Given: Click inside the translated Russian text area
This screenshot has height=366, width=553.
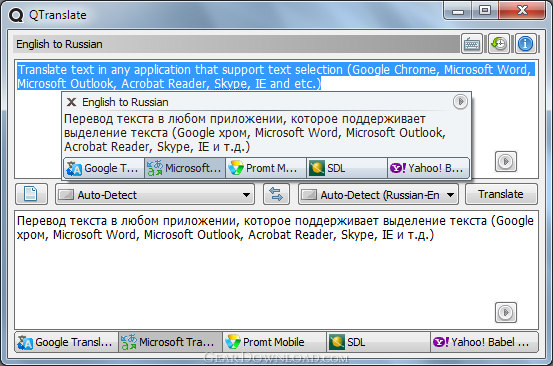Looking at the screenshot, I should click(x=276, y=270).
